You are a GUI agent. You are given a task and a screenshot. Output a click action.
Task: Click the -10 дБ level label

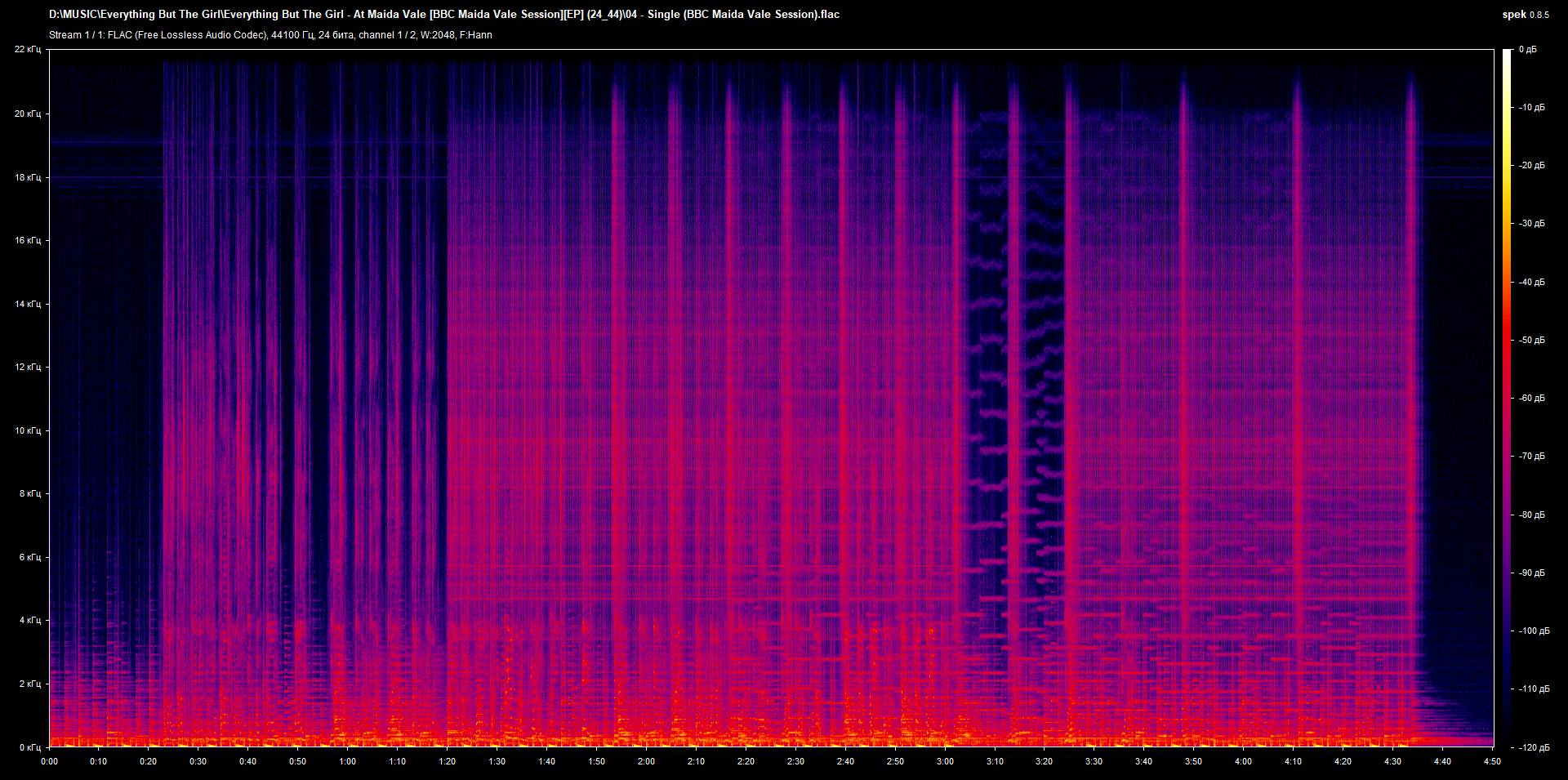[1532, 107]
